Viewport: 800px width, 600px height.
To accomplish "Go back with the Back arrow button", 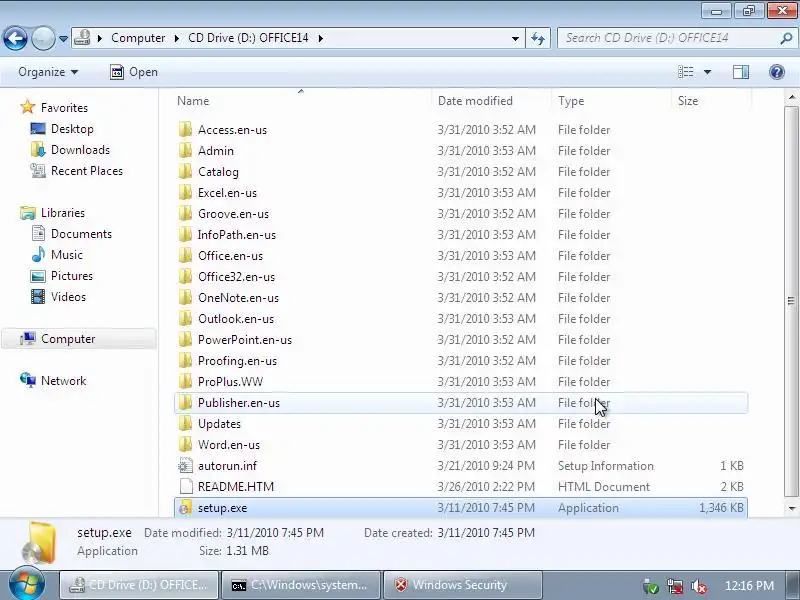I will [x=15, y=38].
